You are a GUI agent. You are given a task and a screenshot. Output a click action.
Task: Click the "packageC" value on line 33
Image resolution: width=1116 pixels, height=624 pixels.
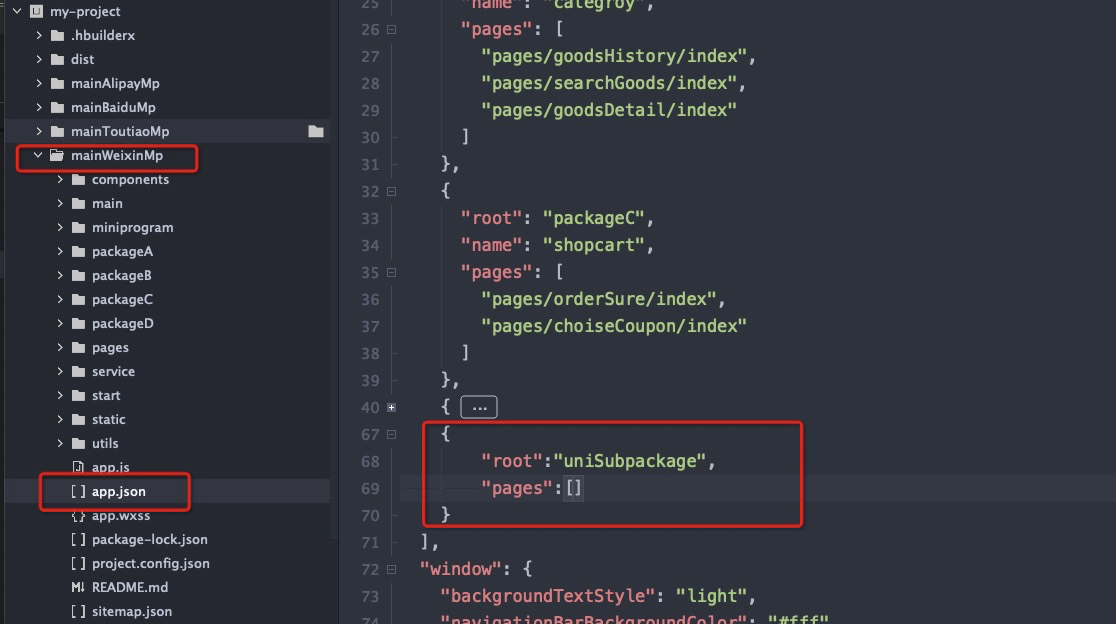click(594, 218)
